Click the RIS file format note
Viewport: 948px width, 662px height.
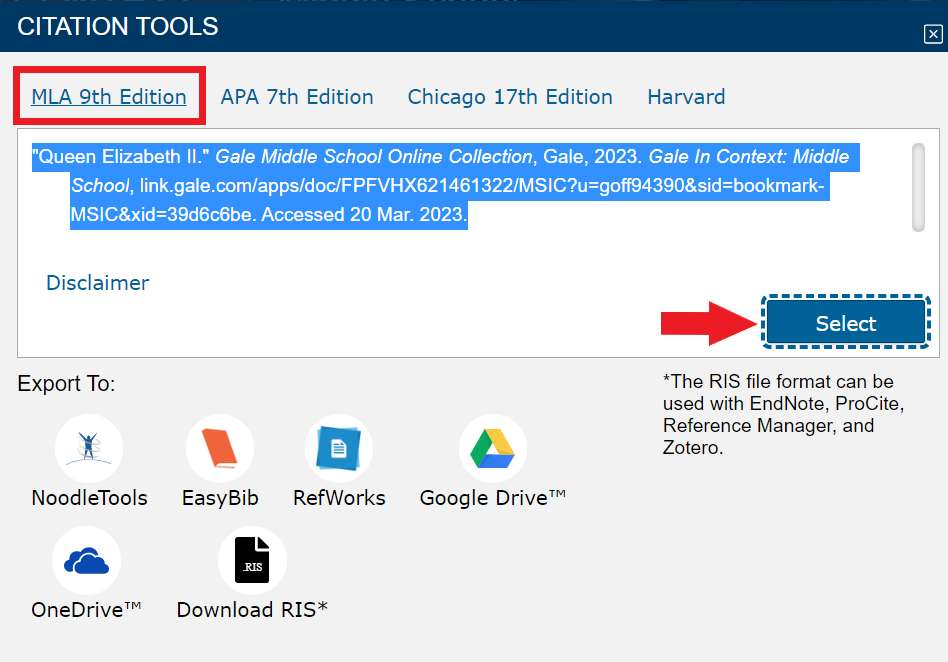(784, 415)
